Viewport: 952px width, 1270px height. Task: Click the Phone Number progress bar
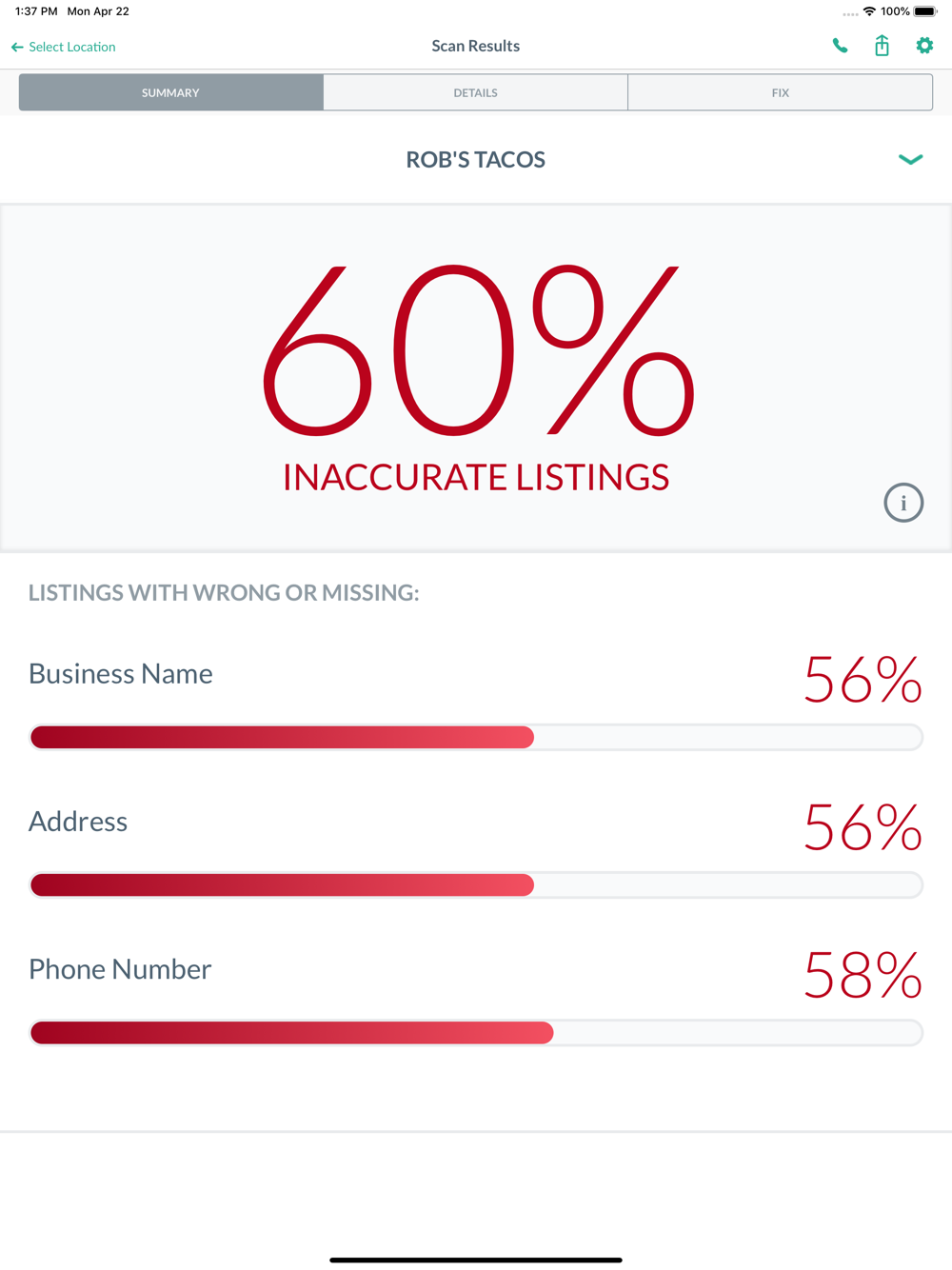click(x=476, y=1032)
